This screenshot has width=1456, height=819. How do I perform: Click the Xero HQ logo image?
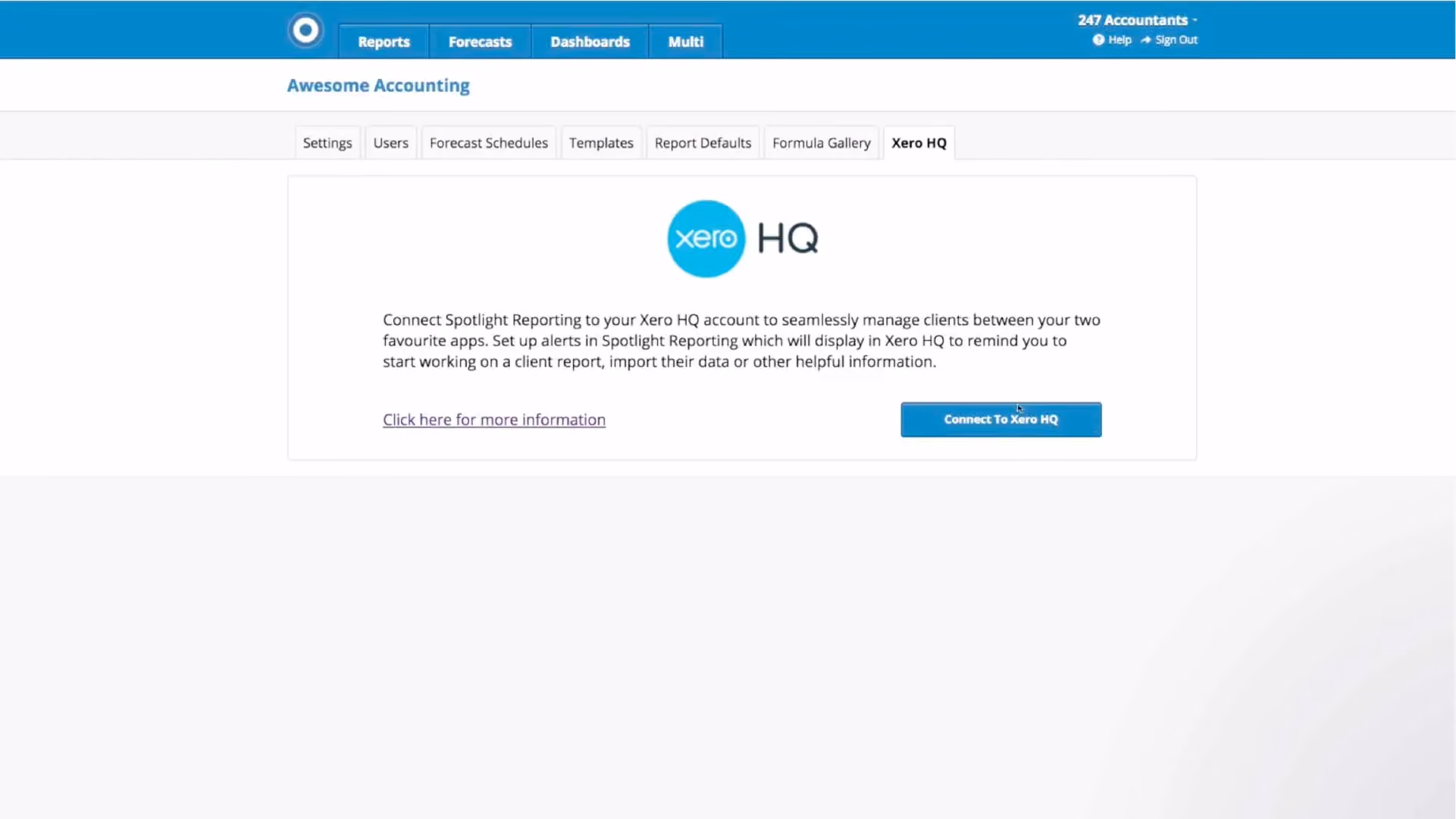point(743,239)
